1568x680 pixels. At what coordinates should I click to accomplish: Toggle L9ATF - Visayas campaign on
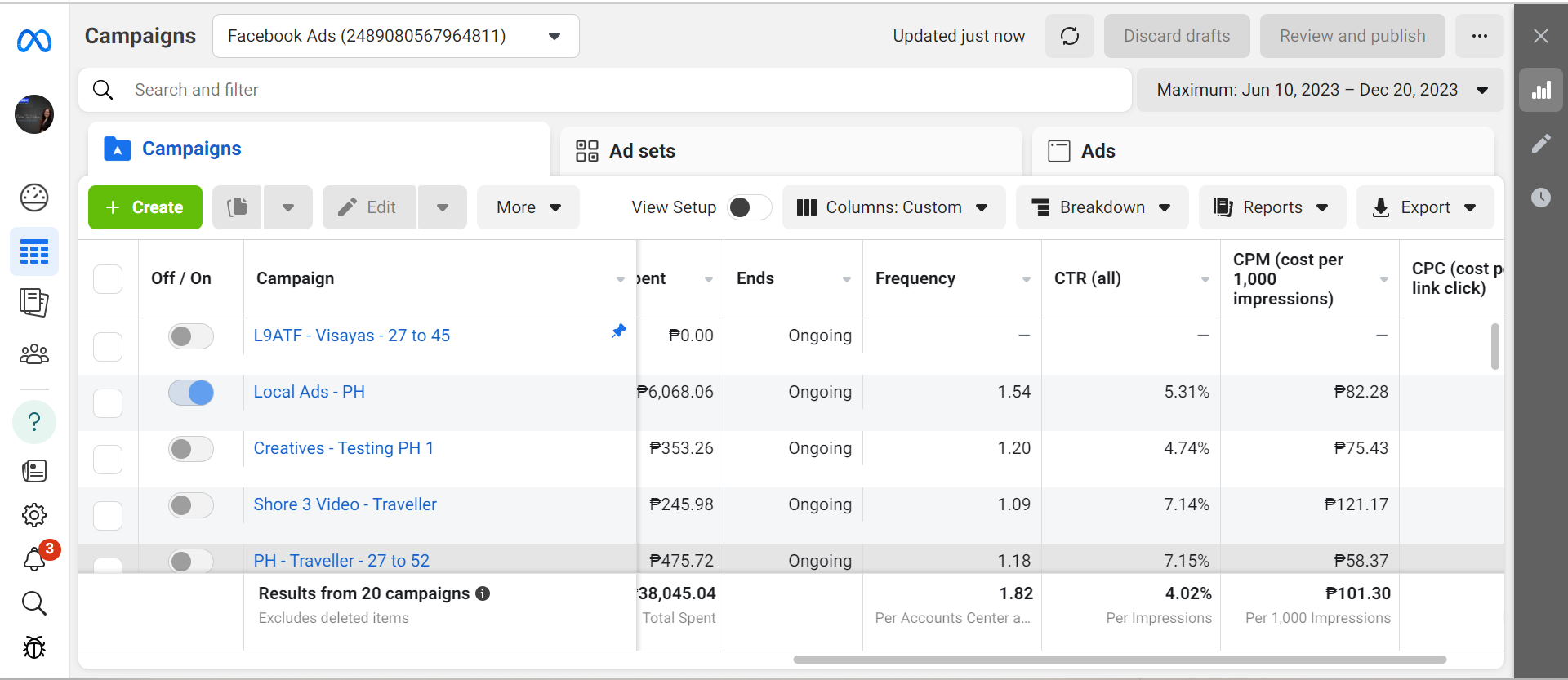pyautogui.click(x=191, y=336)
